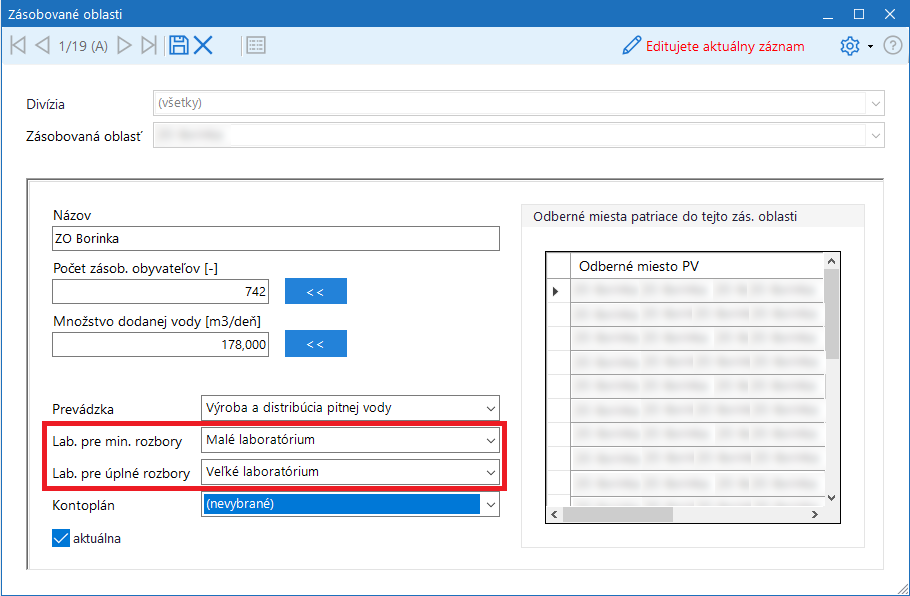Go to next record
910x596 pixels.
tap(125, 45)
